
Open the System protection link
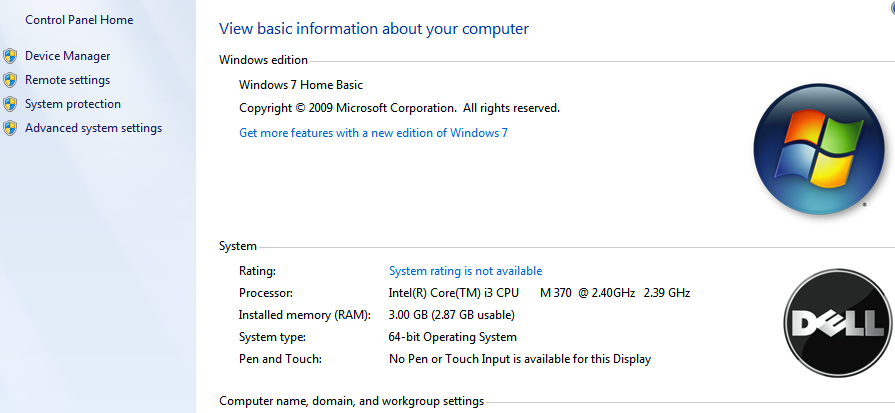click(73, 104)
